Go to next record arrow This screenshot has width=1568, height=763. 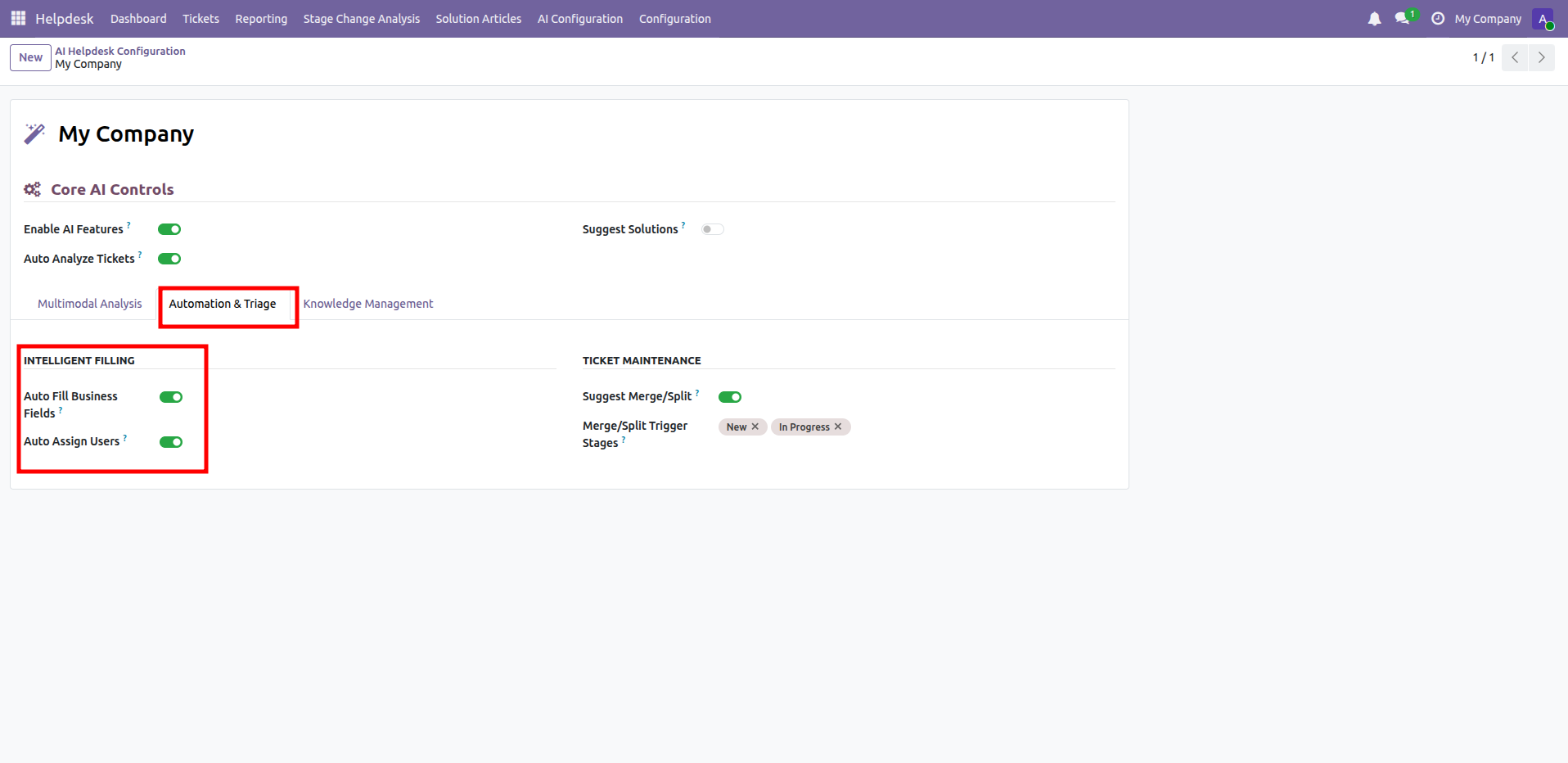click(x=1541, y=57)
